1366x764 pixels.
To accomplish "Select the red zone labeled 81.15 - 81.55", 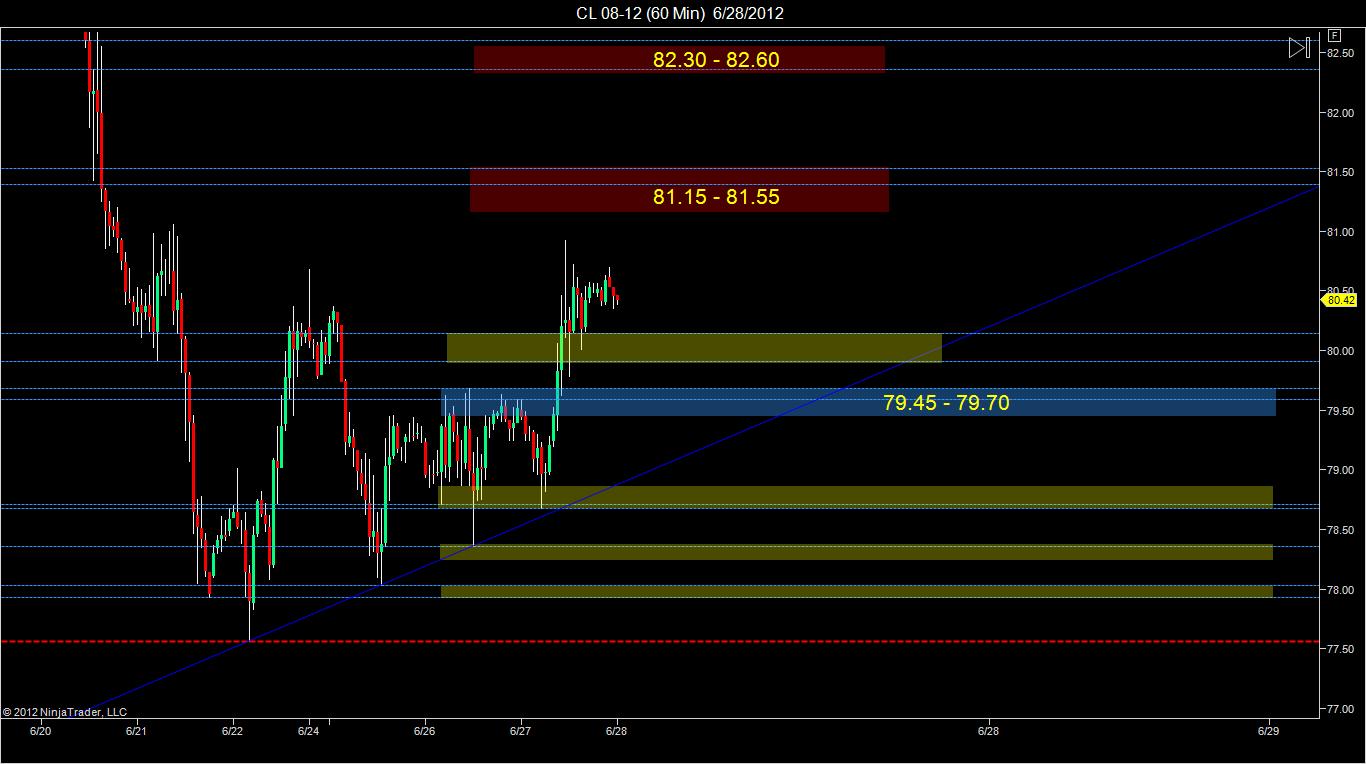I will [679, 190].
